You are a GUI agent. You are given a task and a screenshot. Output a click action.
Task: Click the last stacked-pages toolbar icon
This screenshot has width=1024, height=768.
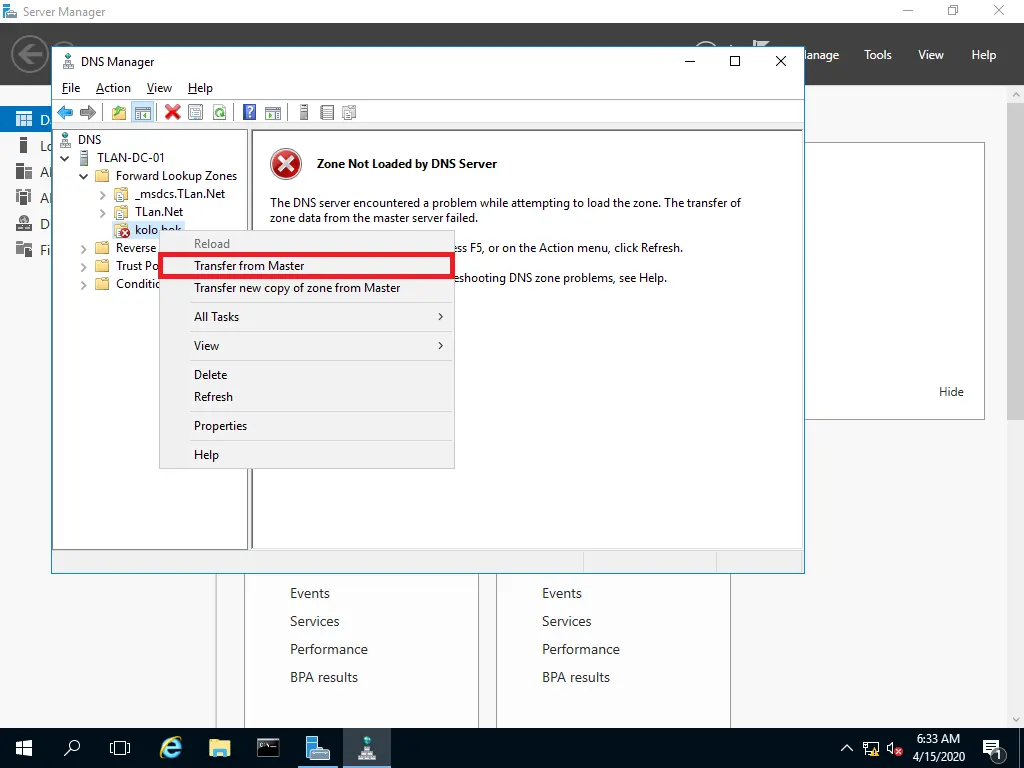click(x=349, y=112)
